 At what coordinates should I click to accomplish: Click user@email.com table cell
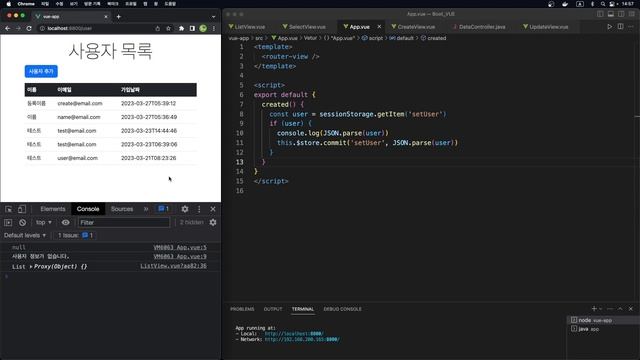point(78,158)
